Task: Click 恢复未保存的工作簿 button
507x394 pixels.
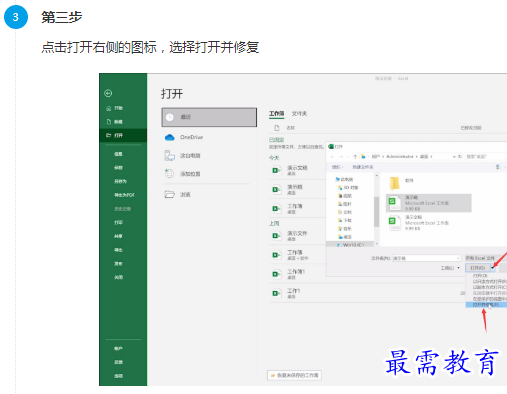Action: pyautogui.click(x=294, y=375)
